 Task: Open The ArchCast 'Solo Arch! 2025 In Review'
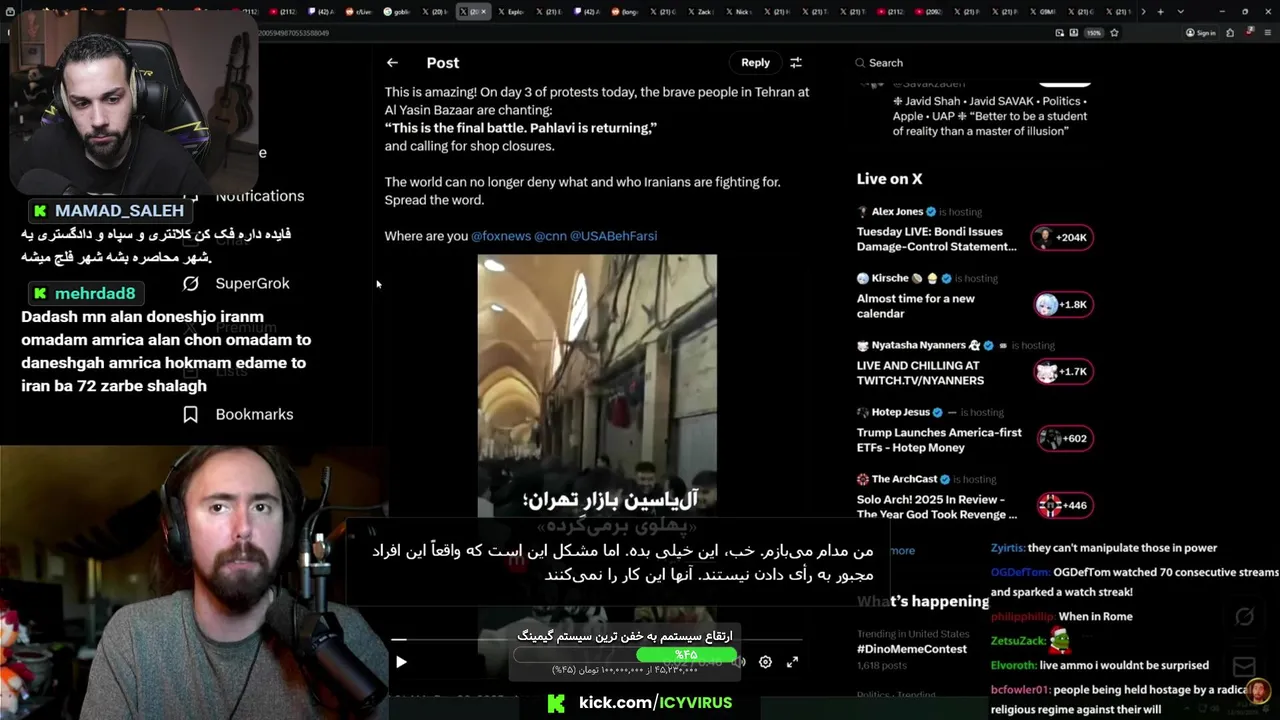pyautogui.click(x=937, y=507)
